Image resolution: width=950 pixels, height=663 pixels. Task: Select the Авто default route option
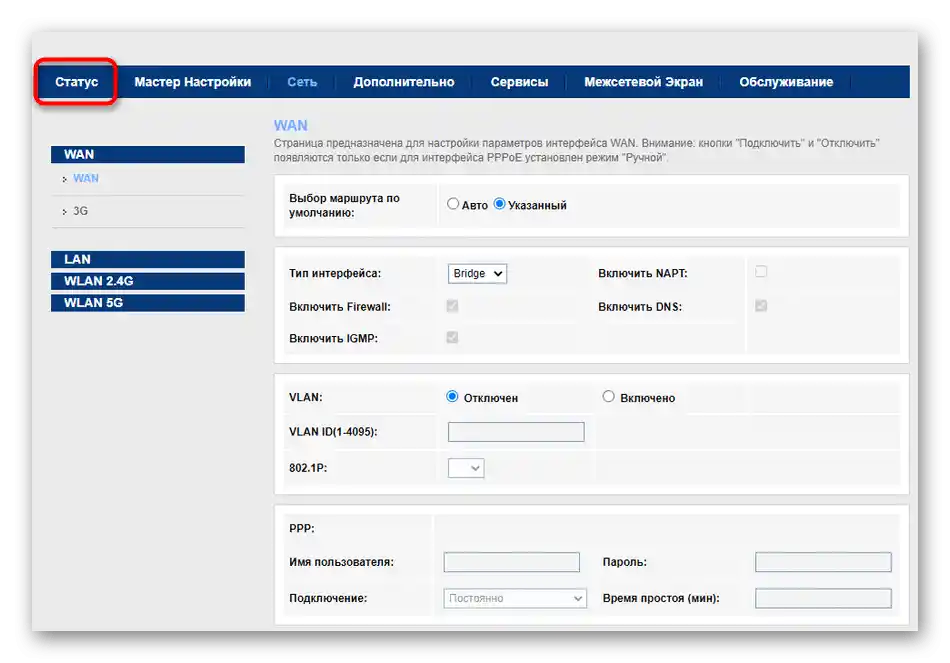tap(453, 204)
